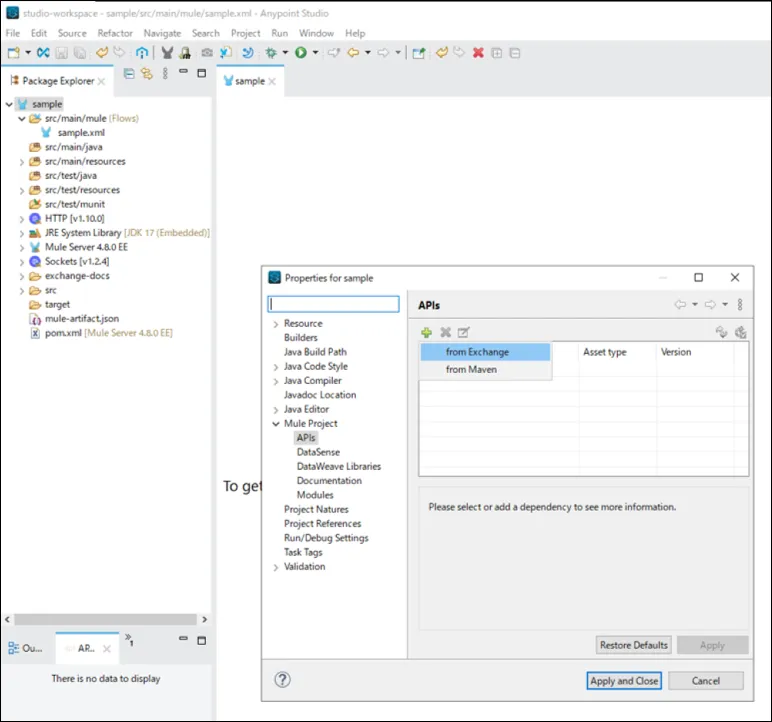Image resolution: width=772 pixels, height=722 pixels.
Task: Close the Package Explorer tab
Action: (x=101, y=81)
